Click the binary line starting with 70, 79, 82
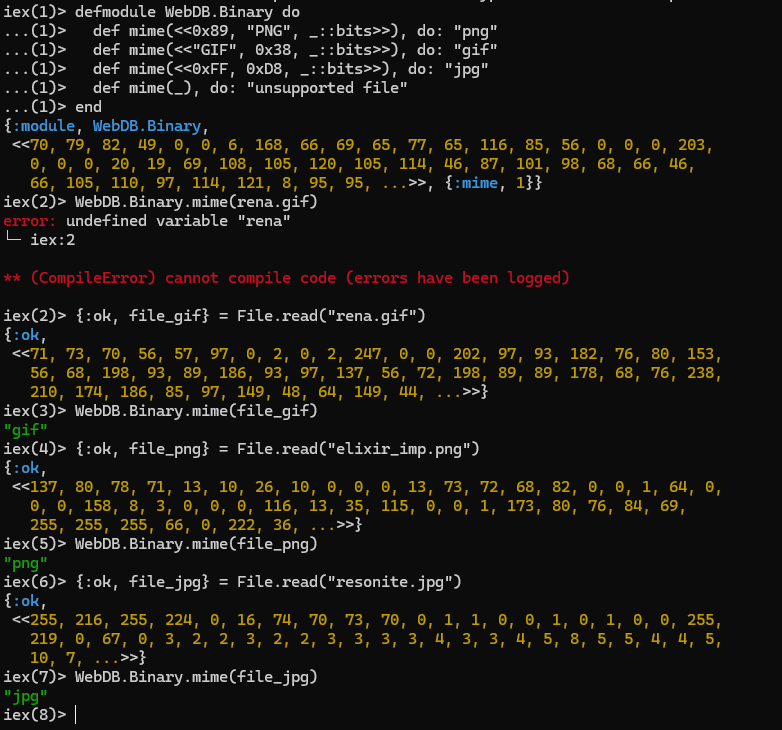This screenshot has width=782, height=730. tap(363, 145)
